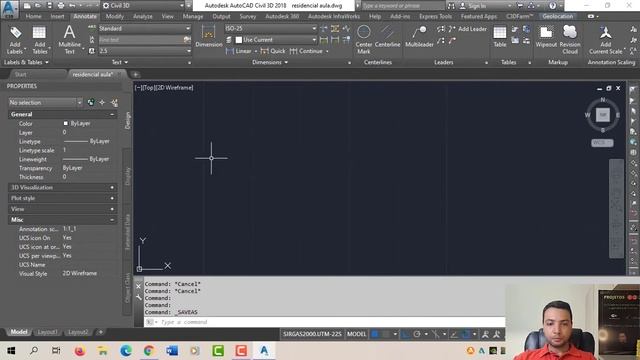
Task: Click the Color ByLayer swatch in Properties
Action: click(66, 123)
